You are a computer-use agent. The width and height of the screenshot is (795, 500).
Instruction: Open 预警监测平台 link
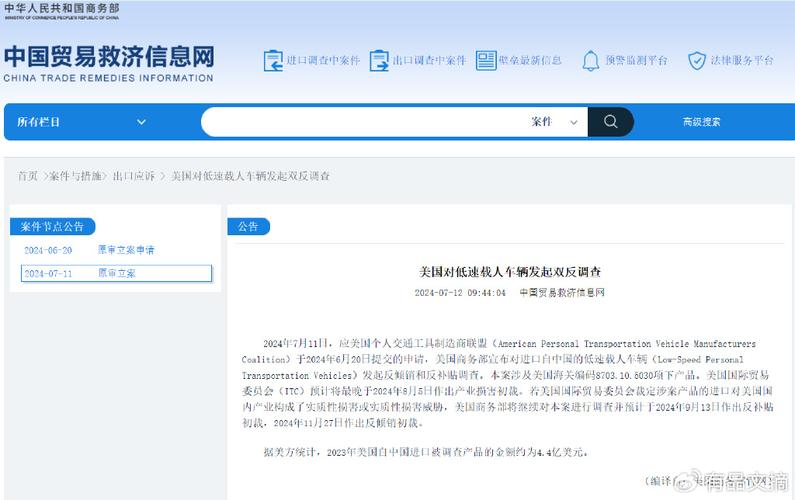(636, 61)
